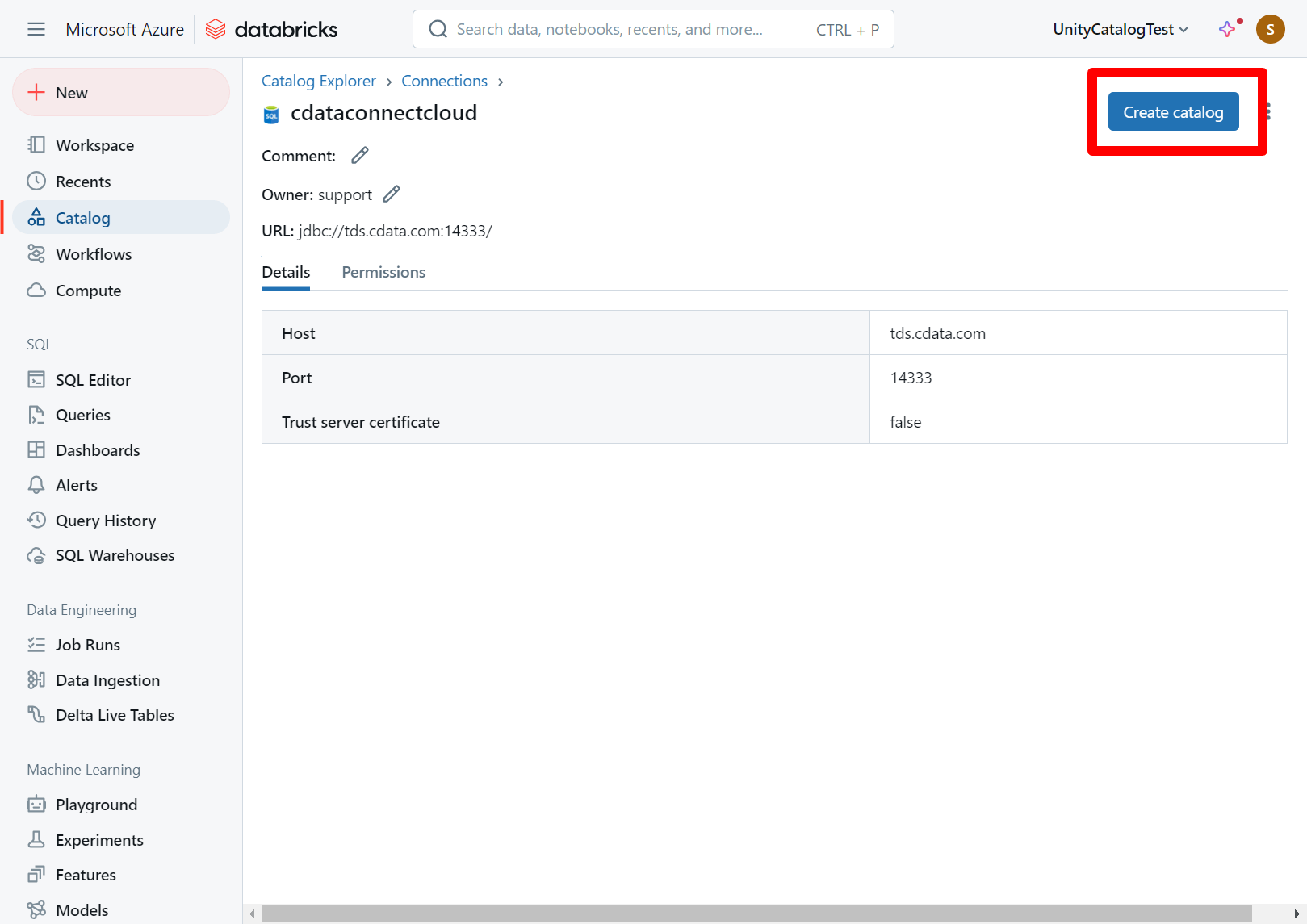Click the horizontal scrollbar thumb

pos(756,914)
